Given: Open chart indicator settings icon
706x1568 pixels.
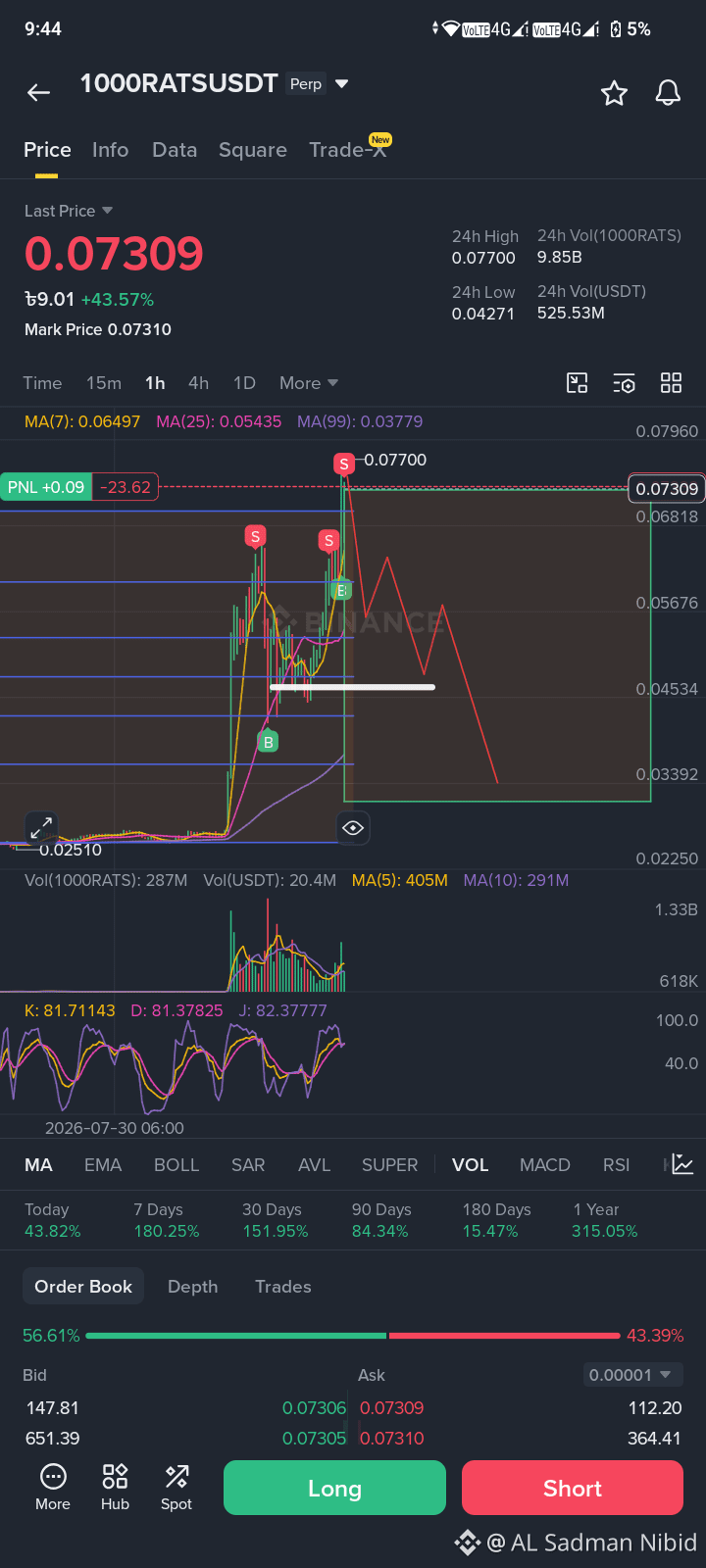Looking at the screenshot, I should (624, 383).
